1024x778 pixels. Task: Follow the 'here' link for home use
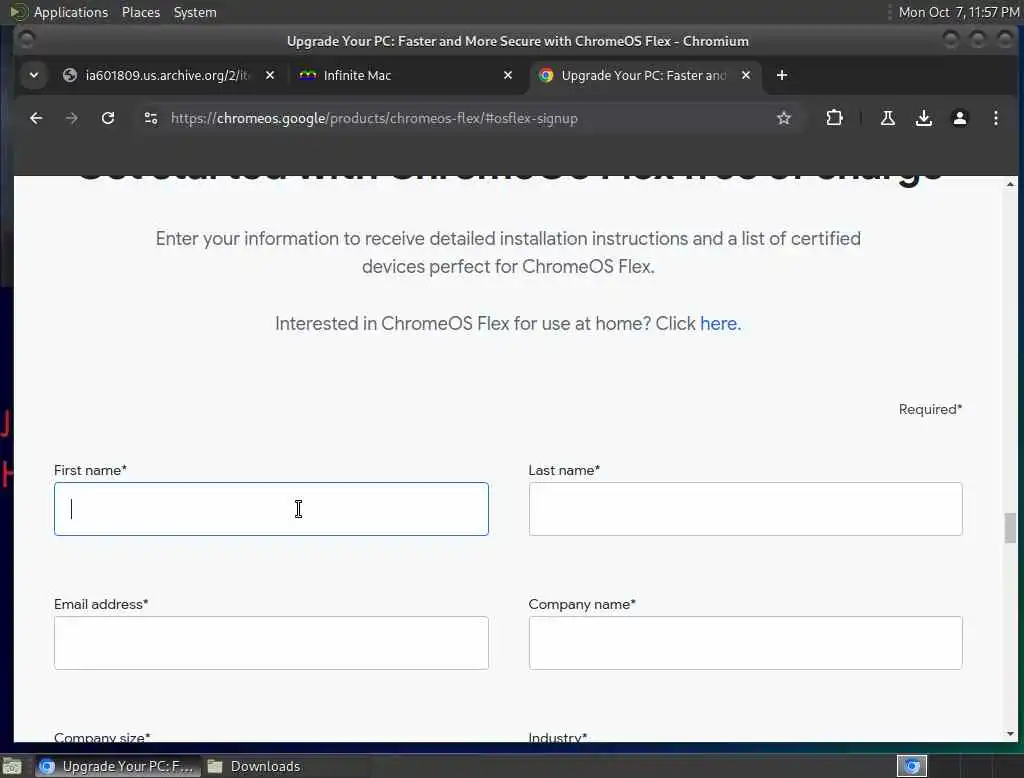pyautogui.click(x=718, y=323)
